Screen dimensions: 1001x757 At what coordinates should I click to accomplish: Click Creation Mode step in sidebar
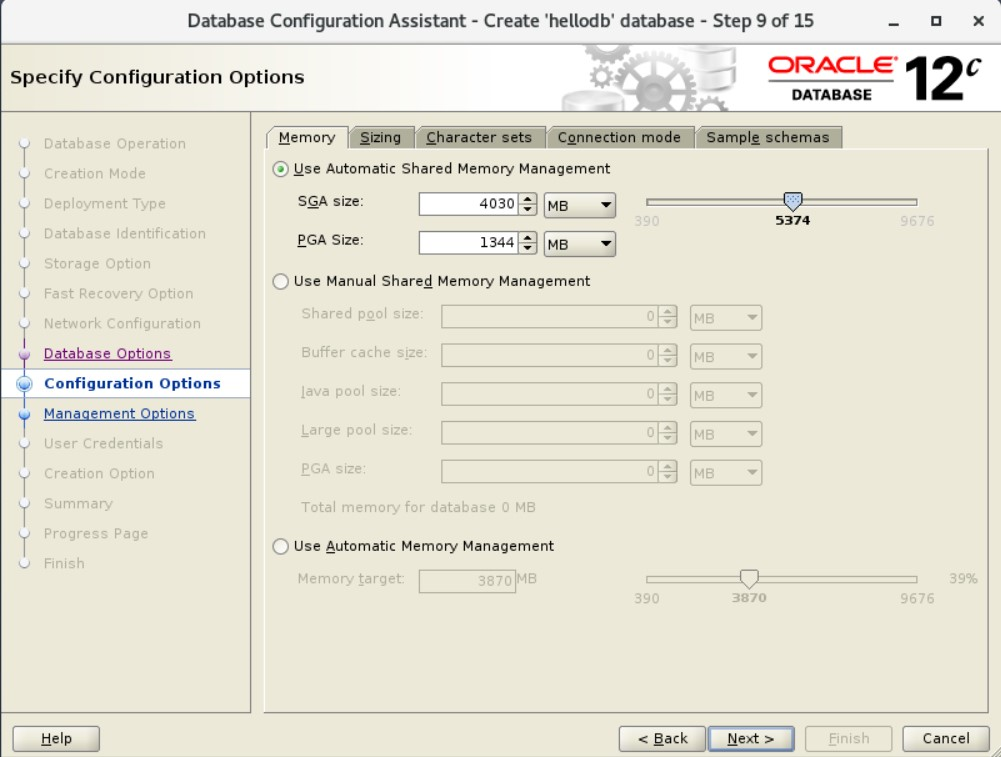pyautogui.click(x=94, y=174)
